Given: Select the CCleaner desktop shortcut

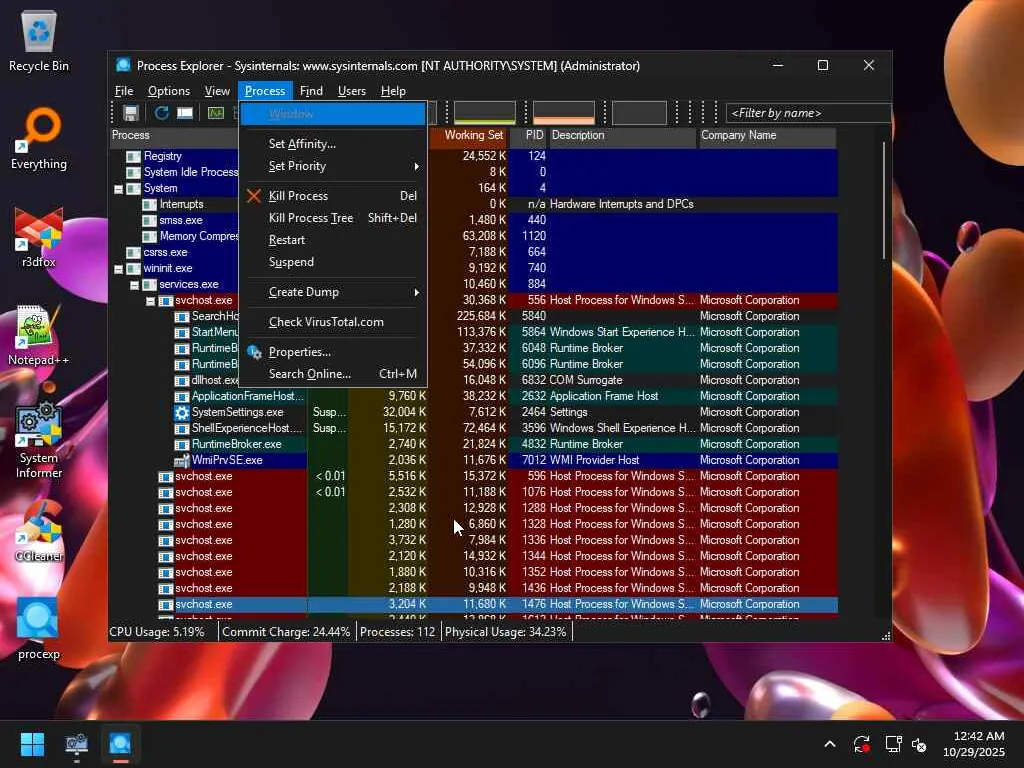Looking at the screenshot, I should point(39,531).
